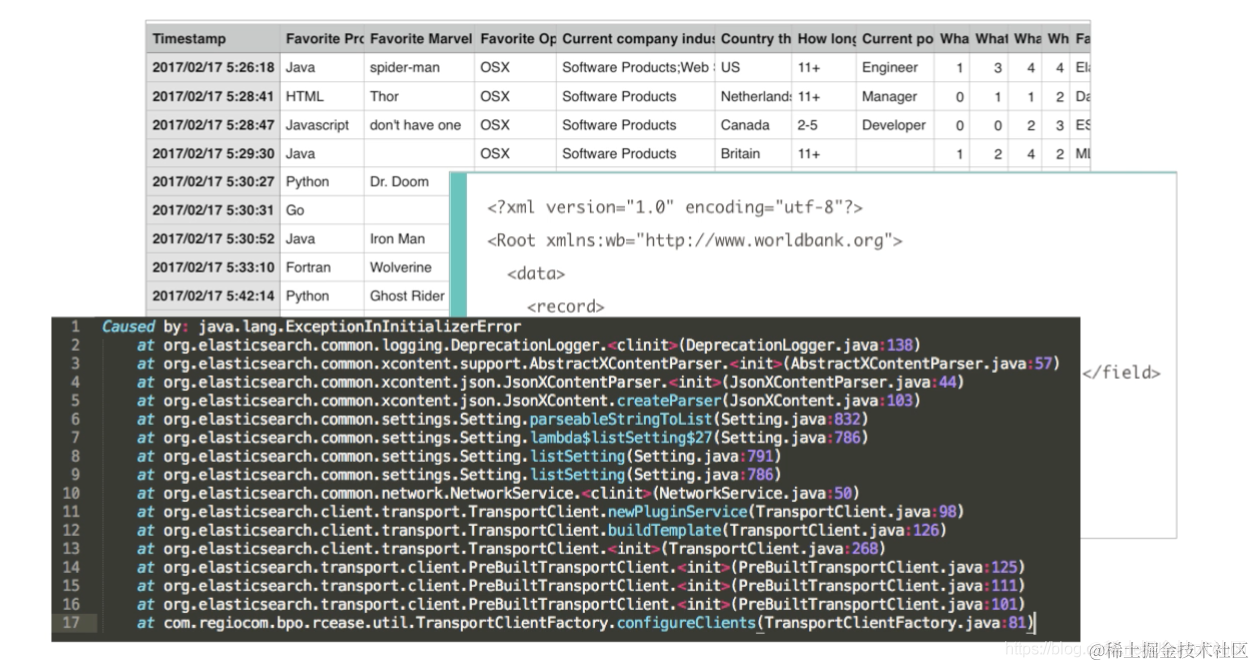
Task: Click line number 10 in editor gutter
Action: click(x=71, y=493)
